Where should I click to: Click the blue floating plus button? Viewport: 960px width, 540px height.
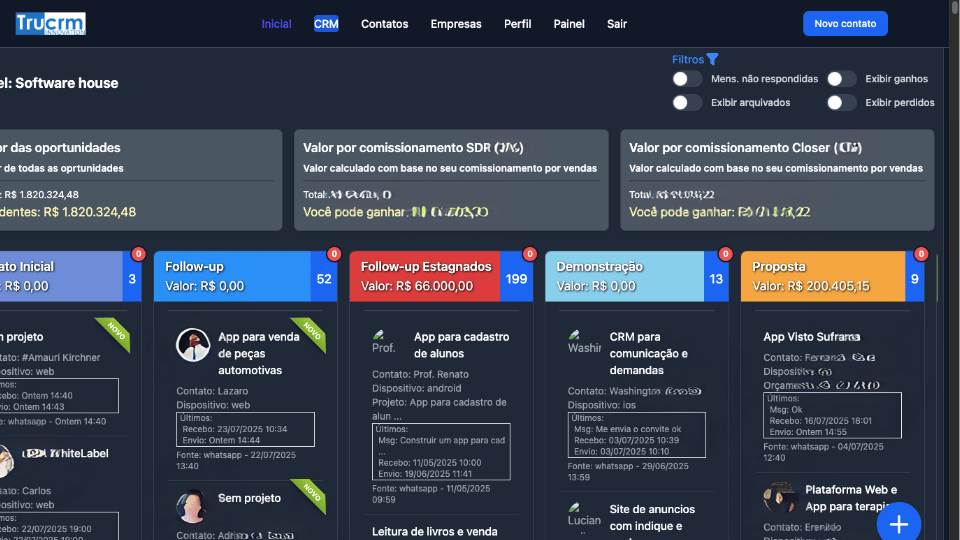click(898, 524)
